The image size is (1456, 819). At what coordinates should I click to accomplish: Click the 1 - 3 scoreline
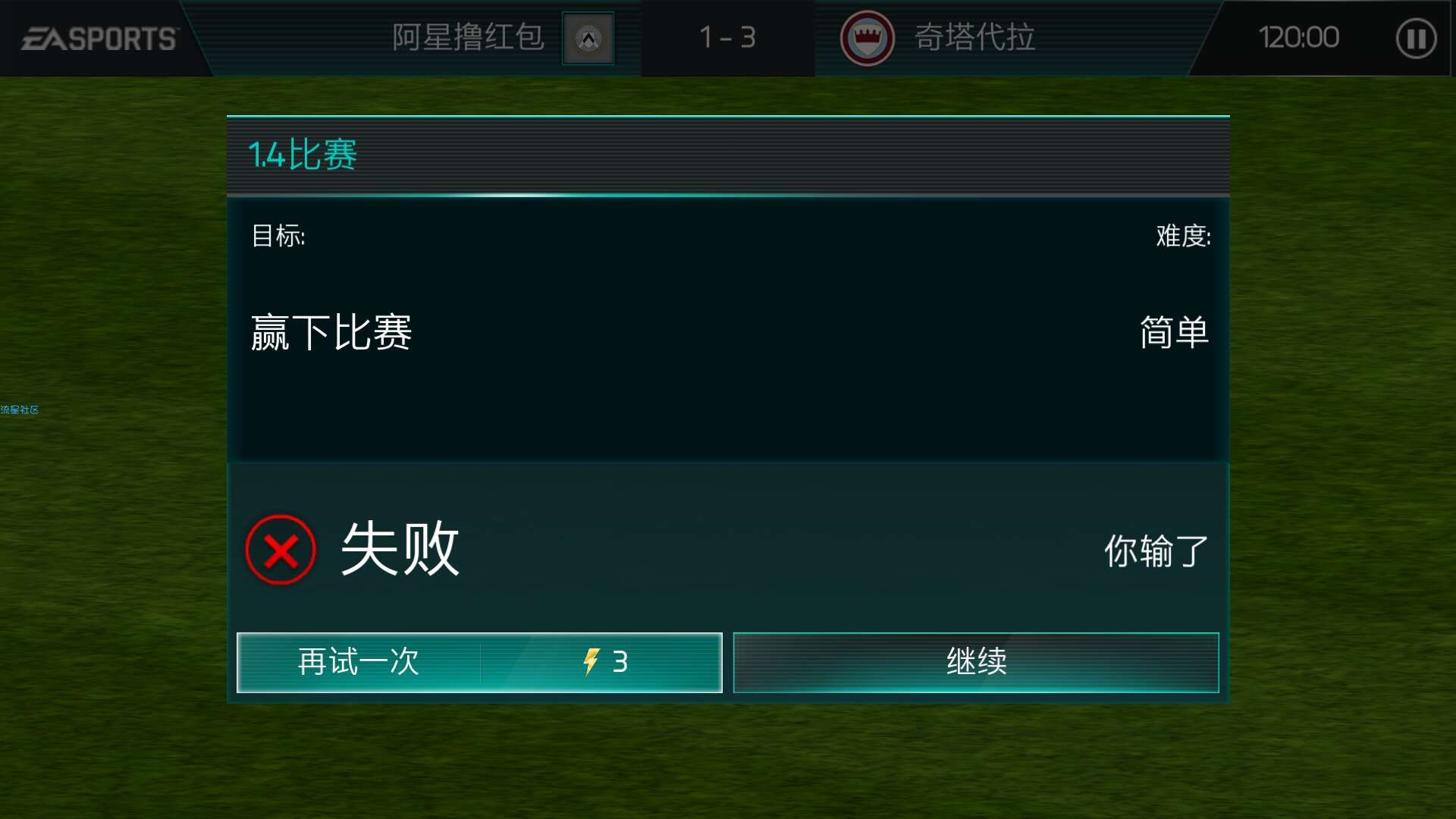[x=727, y=37]
